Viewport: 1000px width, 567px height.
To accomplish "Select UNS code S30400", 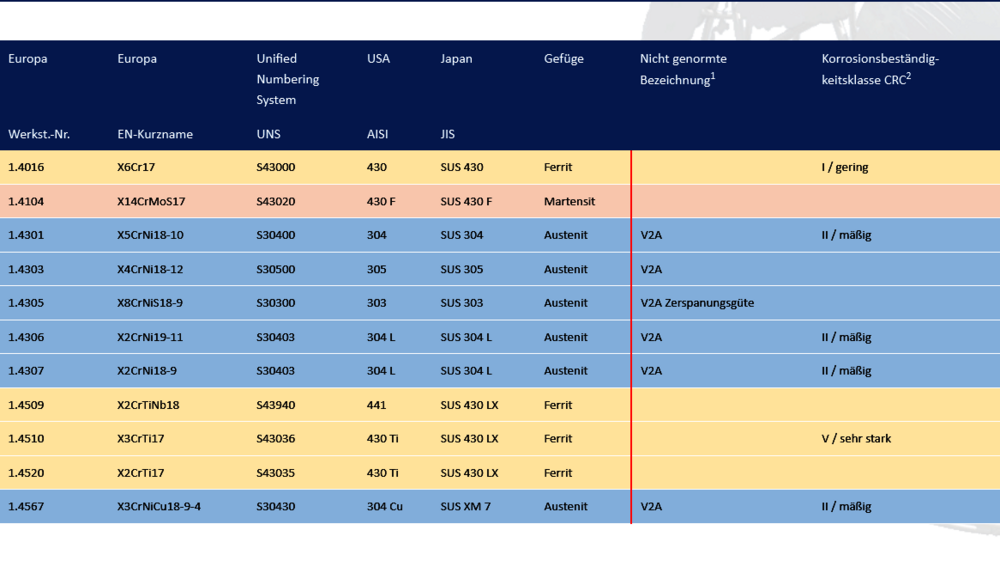I will [276, 235].
